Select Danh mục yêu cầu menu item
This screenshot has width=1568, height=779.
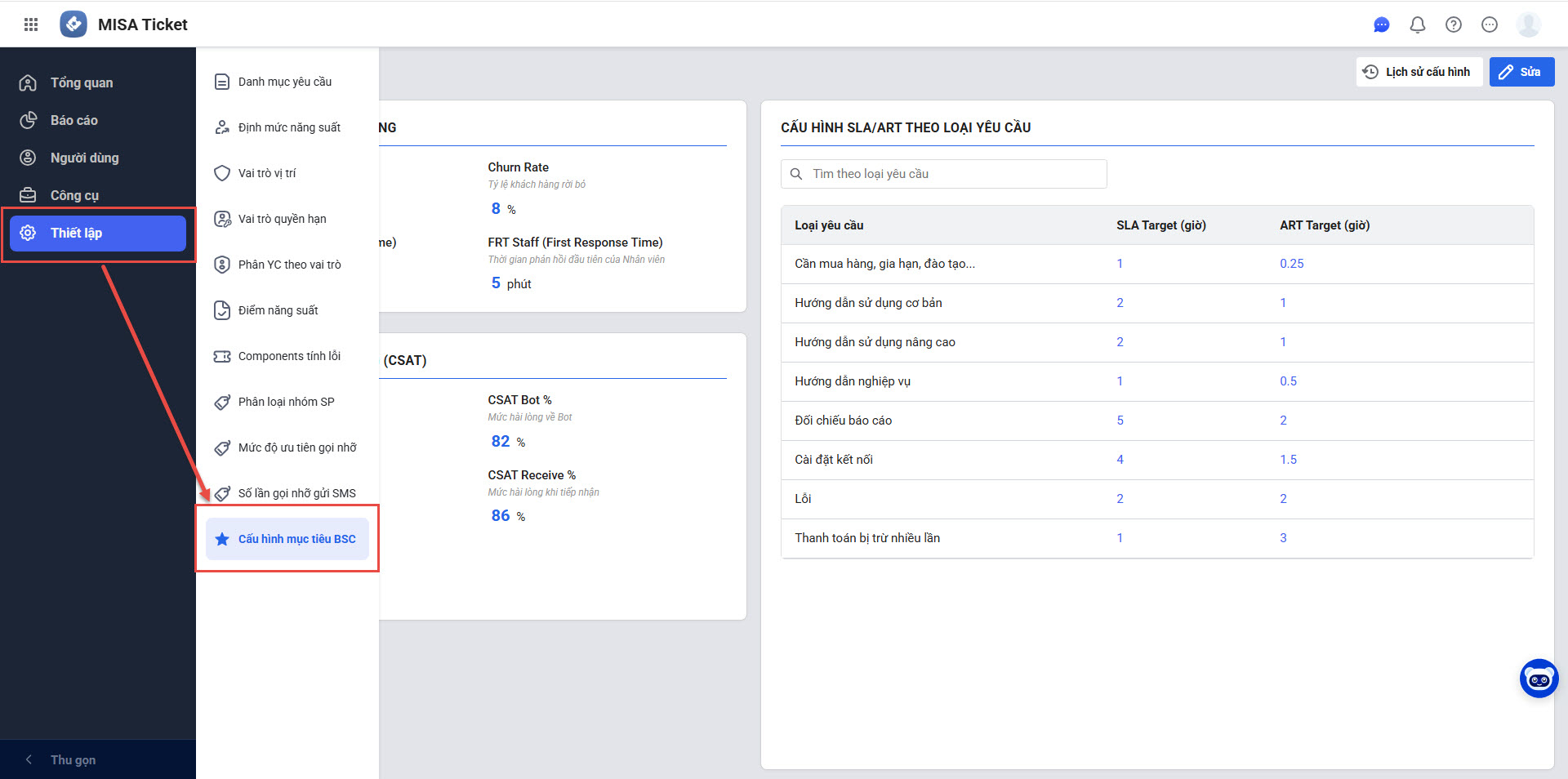tap(284, 82)
